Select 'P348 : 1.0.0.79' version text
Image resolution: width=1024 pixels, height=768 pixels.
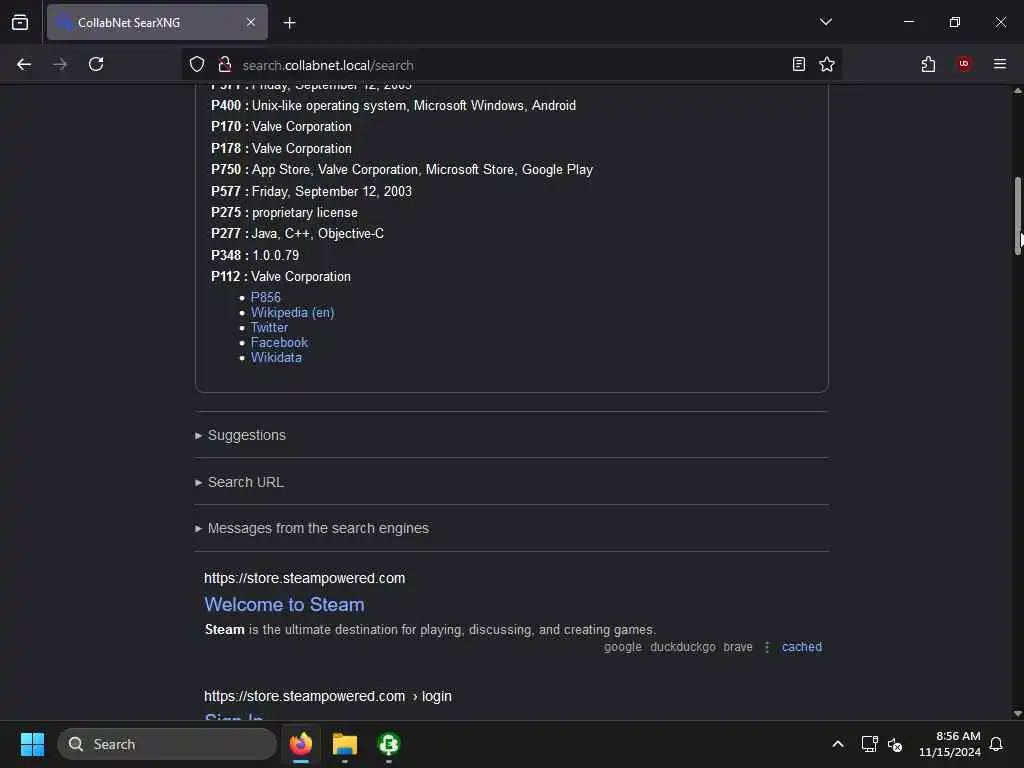(255, 255)
